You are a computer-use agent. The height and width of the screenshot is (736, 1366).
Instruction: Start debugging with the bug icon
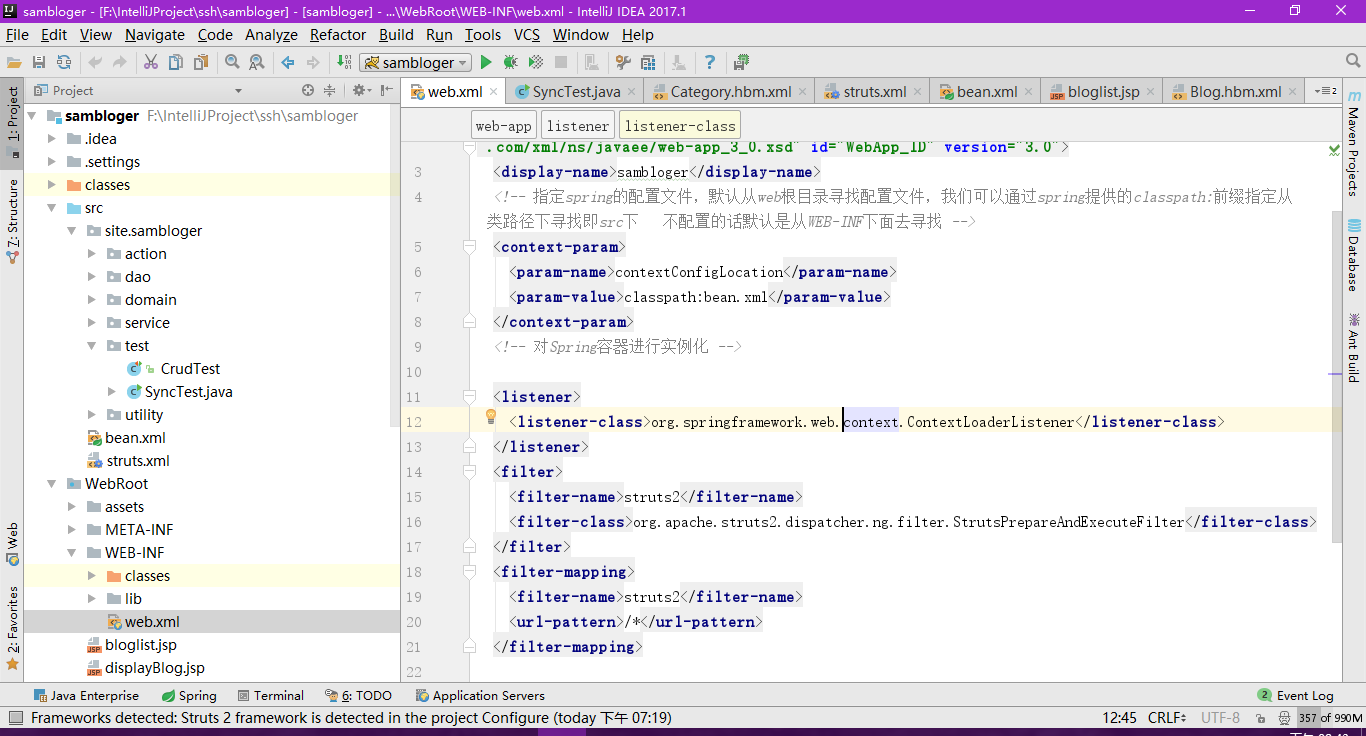[510, 62]
